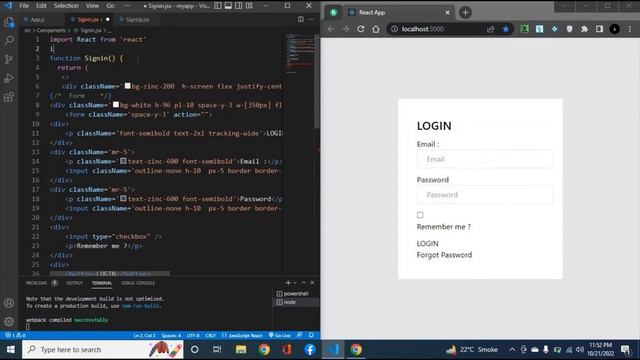This screenshot has height=360, width=640.
Task: Maximize terminal panel with up chevron
Action: (304, 282)
